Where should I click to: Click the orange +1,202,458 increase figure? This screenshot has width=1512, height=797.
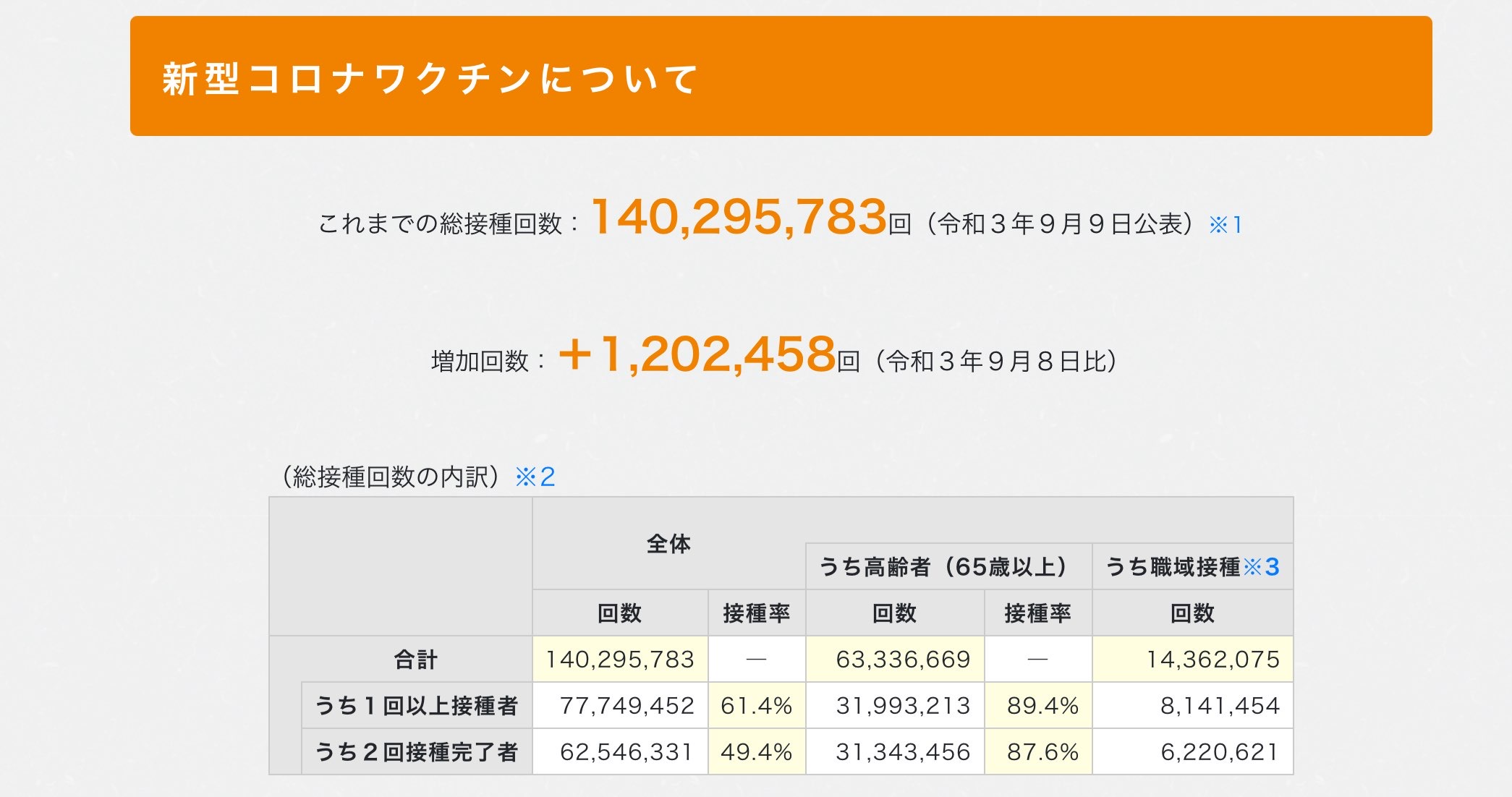697,354
